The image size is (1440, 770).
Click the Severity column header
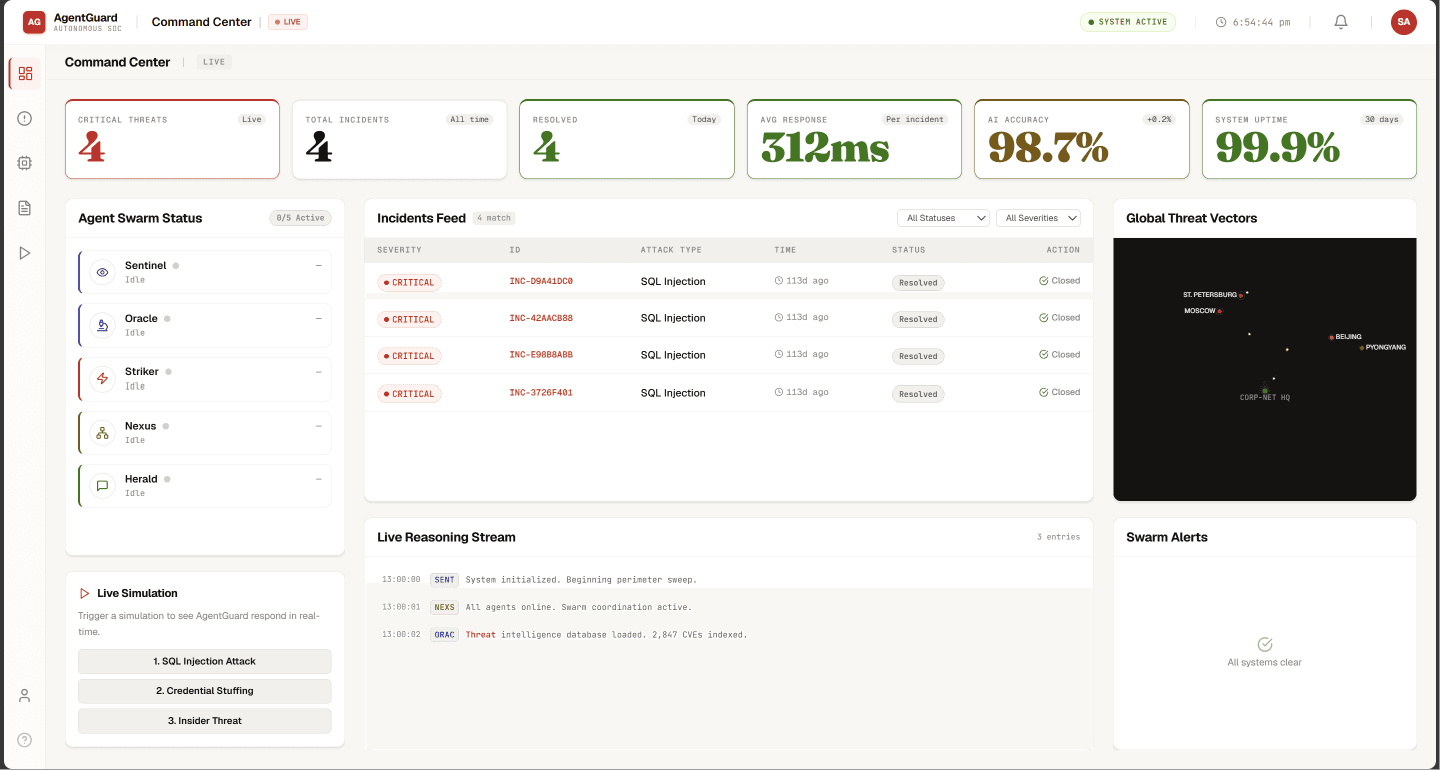[399, 250]
